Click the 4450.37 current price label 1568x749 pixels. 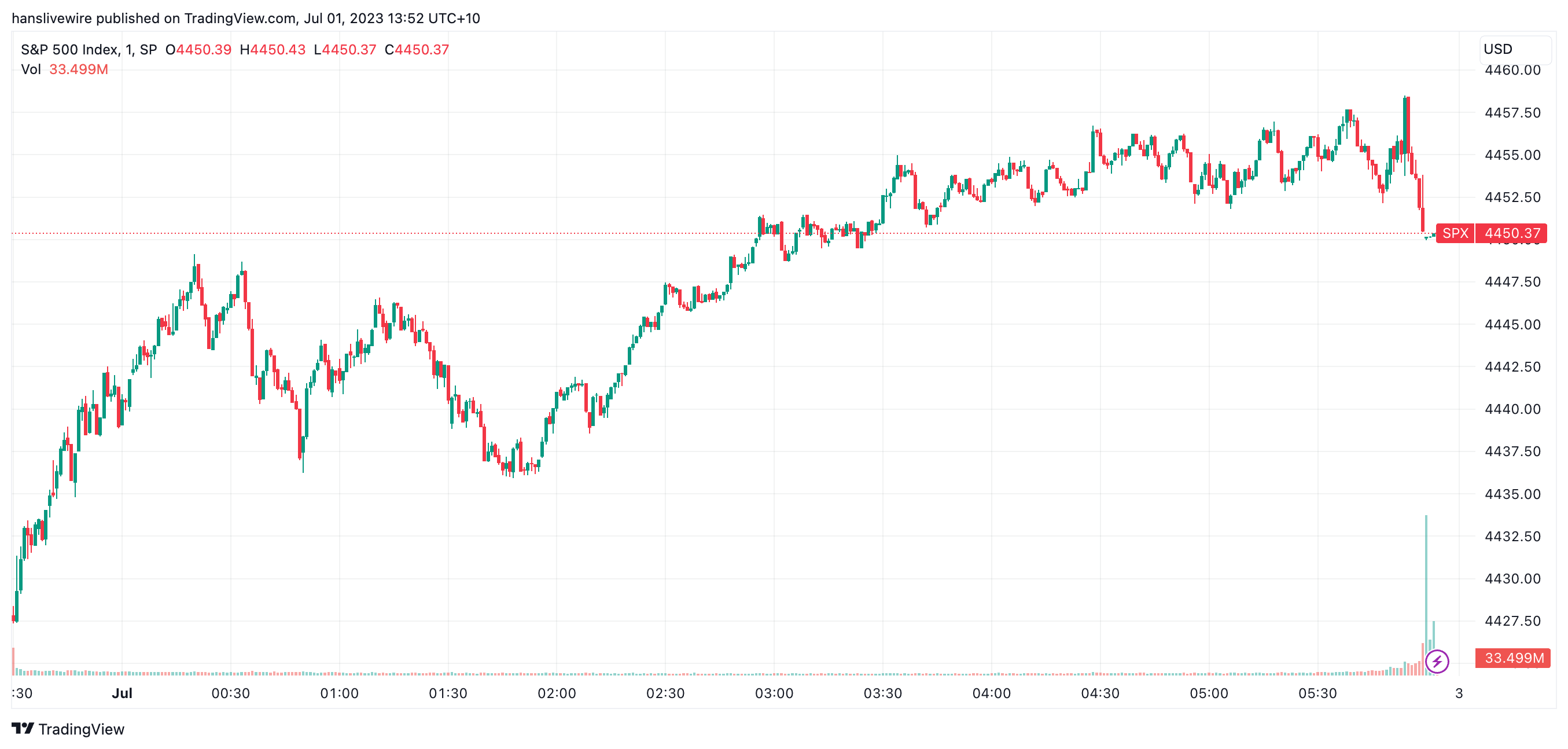coord(1512,233)
